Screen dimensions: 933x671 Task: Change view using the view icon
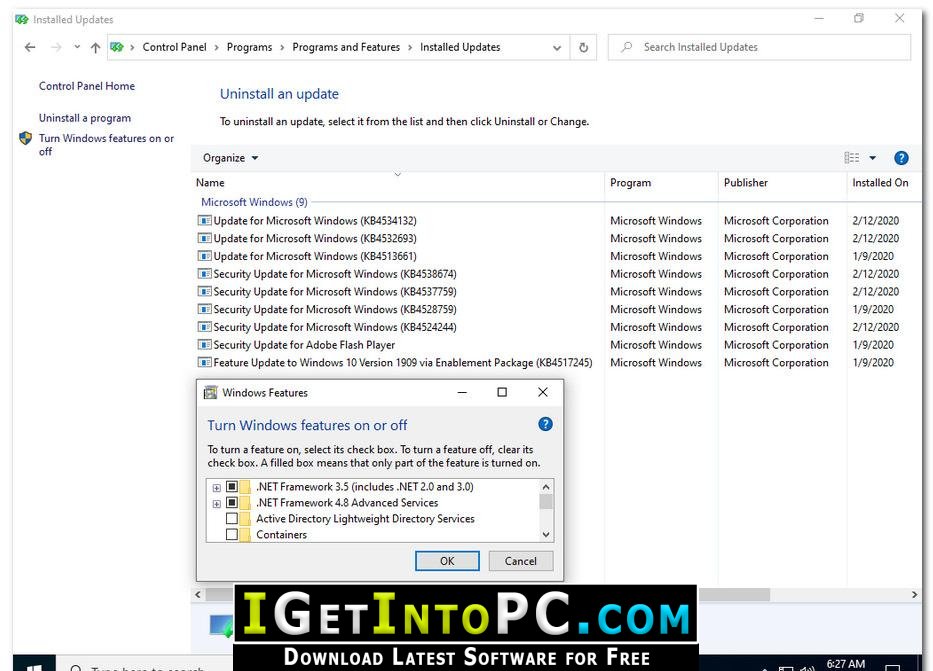851,158
